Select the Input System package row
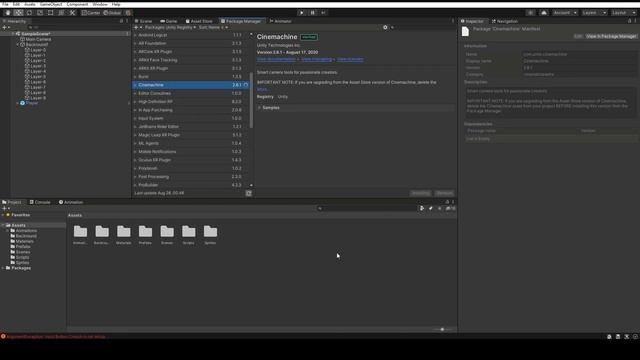The height and width of the screenshot is (360, 640). [191, 118]
